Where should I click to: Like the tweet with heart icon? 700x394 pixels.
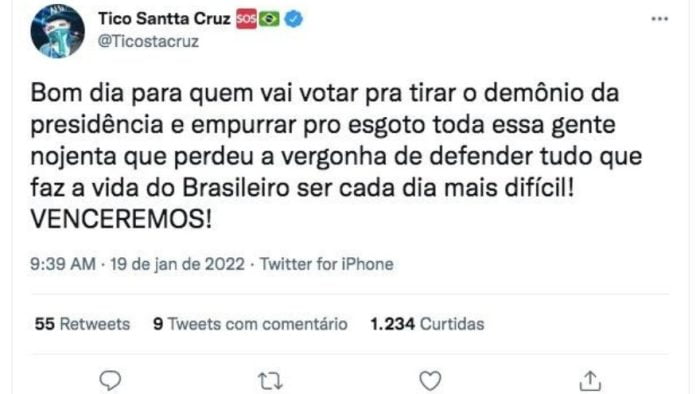[430, 381]
